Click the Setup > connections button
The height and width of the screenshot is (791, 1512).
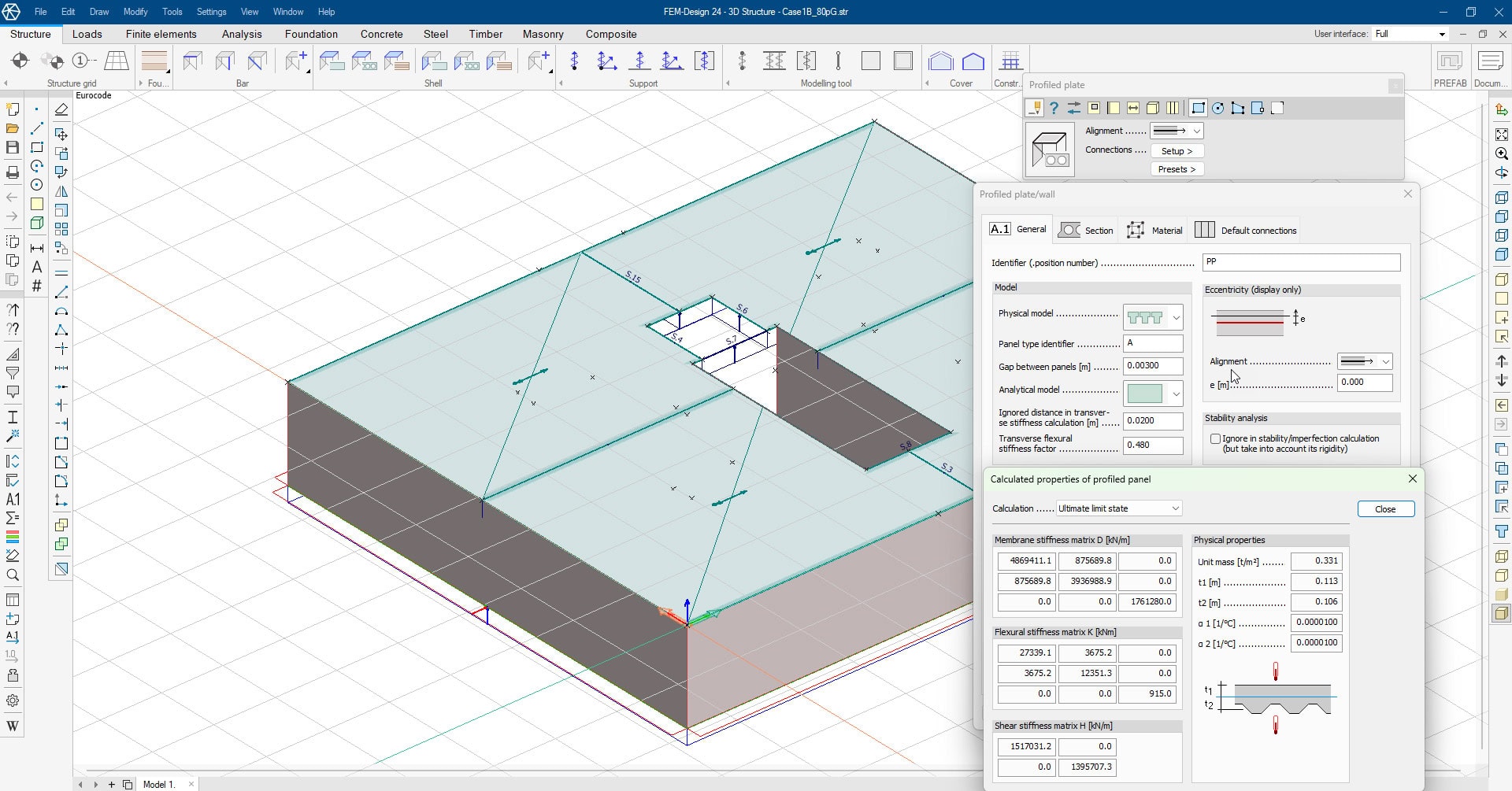coord(1177,151)
